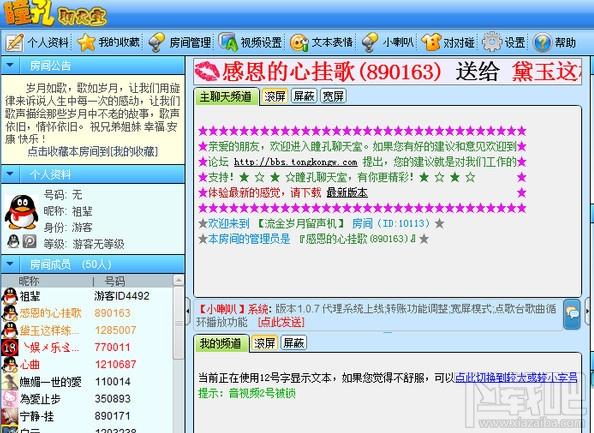This screenshot has height=433, width=594.
Task: Collapse the 房间公告 panel arrow
Action: [x=10, y=65]
